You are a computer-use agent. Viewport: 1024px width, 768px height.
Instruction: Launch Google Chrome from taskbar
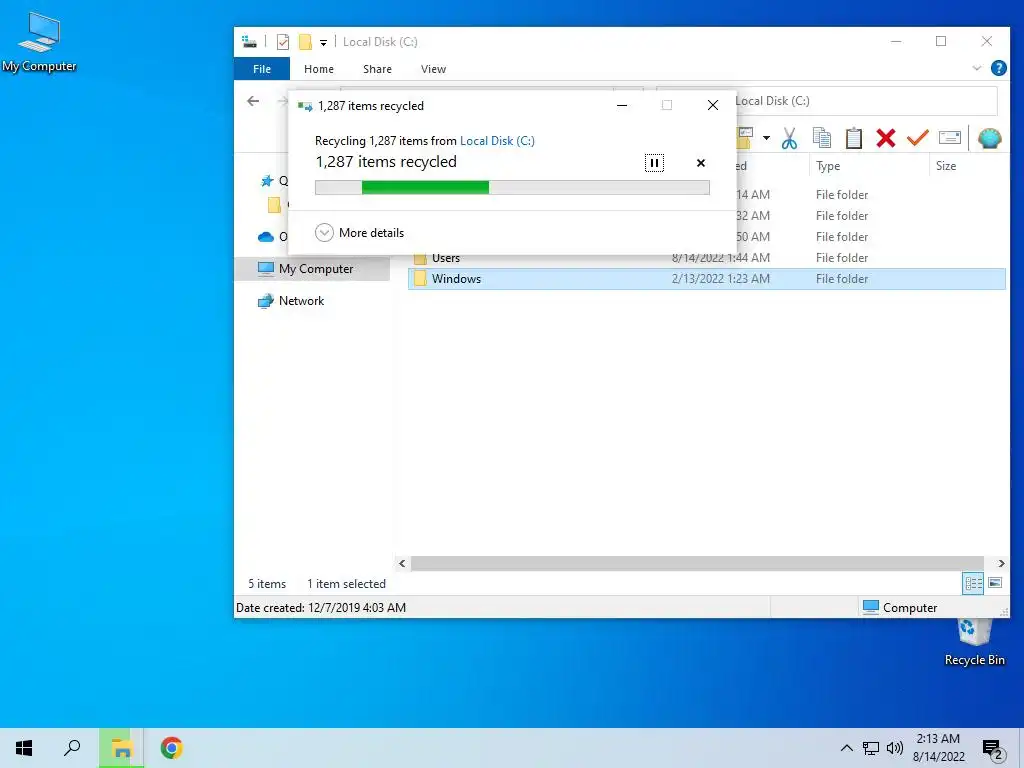coord(171,748)
